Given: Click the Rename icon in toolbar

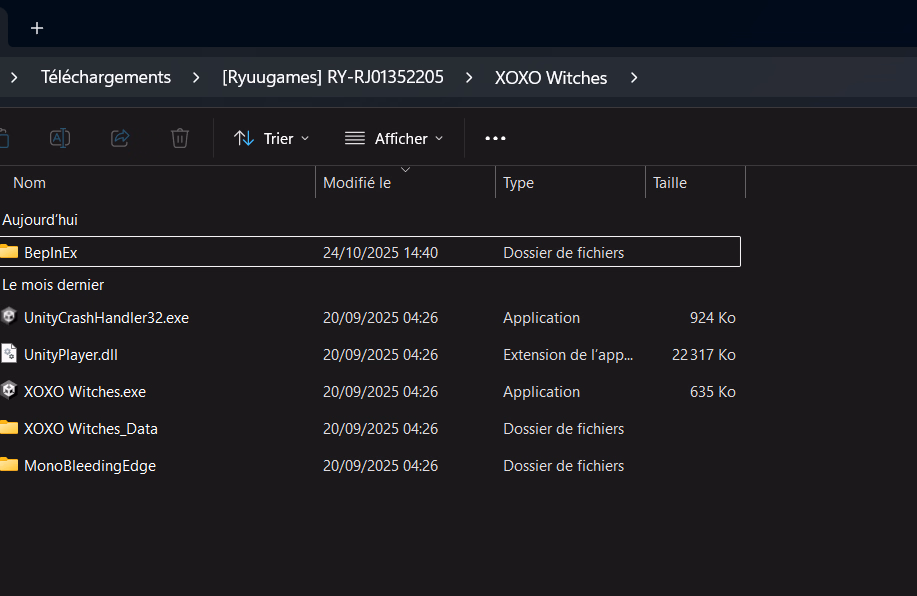Looking at the screenshot, I should coord(60,138).
